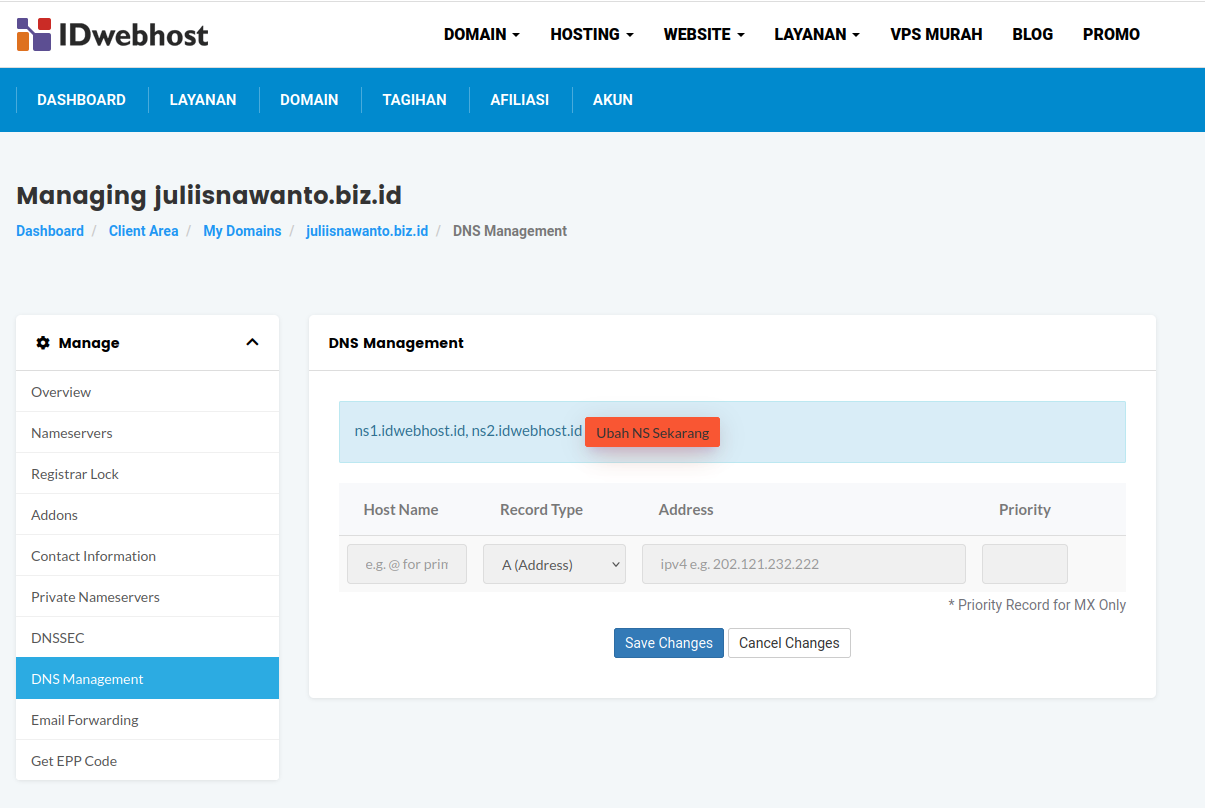
Task: Click the Managing juliisnawanto.biz.id heading
Action: tap(209, 195)
